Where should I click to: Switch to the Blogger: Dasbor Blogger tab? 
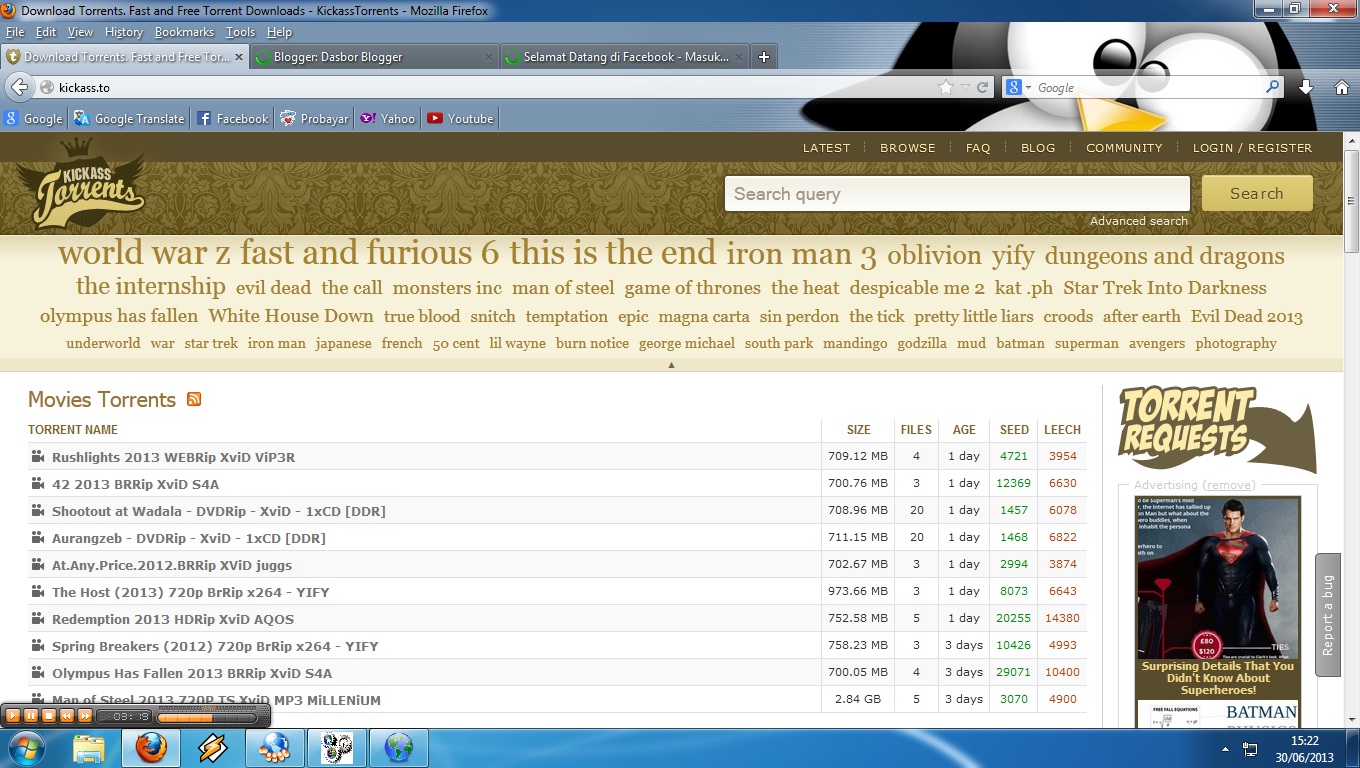373,57
